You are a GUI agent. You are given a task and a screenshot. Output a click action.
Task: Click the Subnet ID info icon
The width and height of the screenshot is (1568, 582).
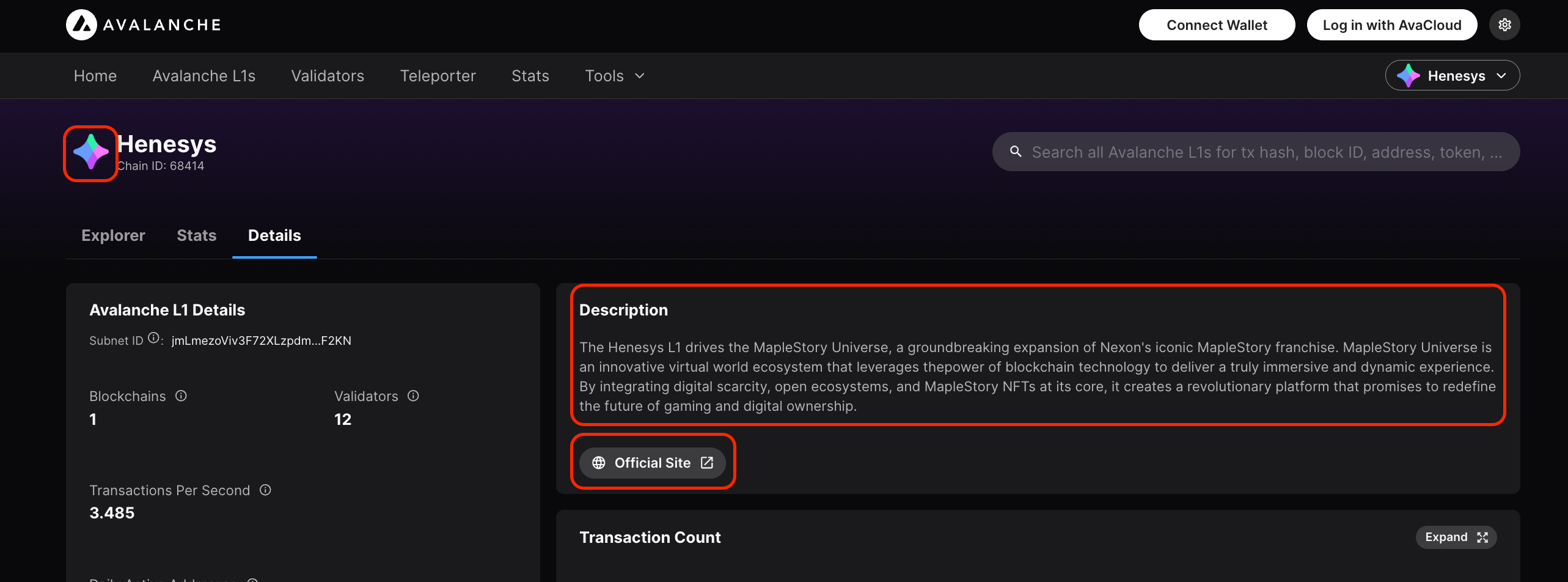(x=154, y=338)
